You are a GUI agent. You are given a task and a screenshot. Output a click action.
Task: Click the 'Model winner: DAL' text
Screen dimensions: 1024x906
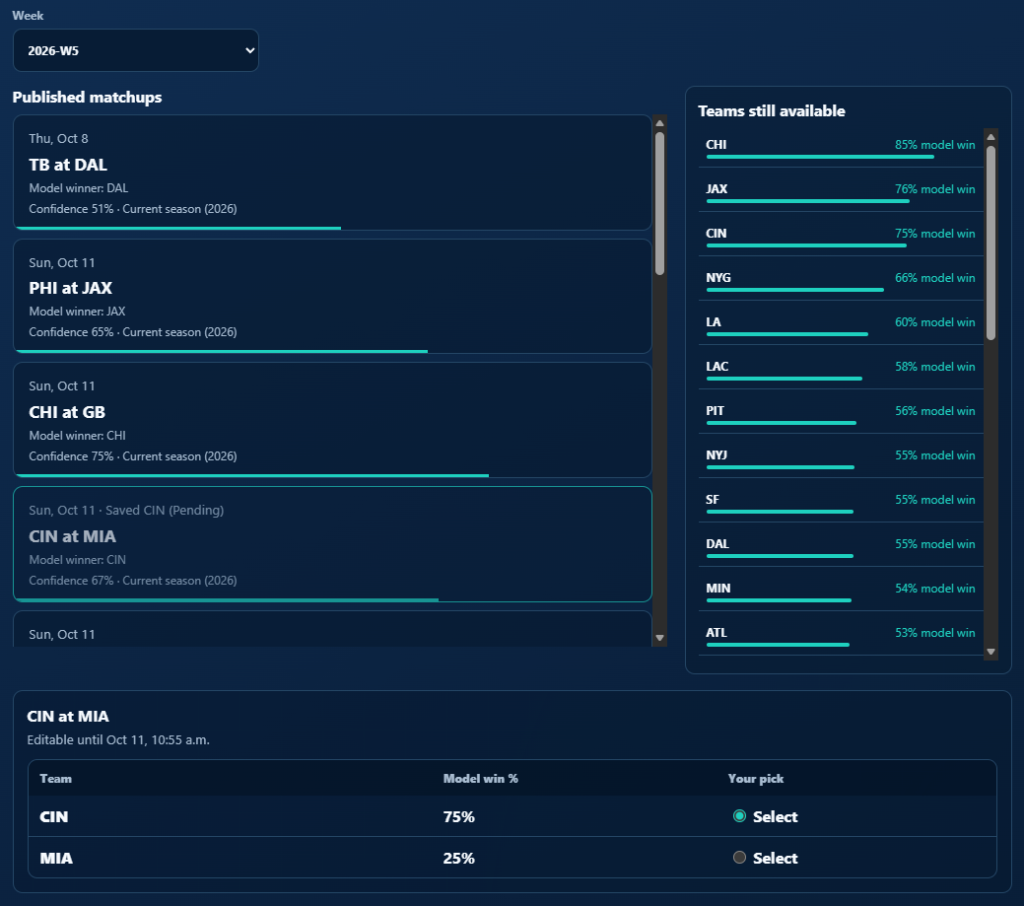click(x=78, y=188)
